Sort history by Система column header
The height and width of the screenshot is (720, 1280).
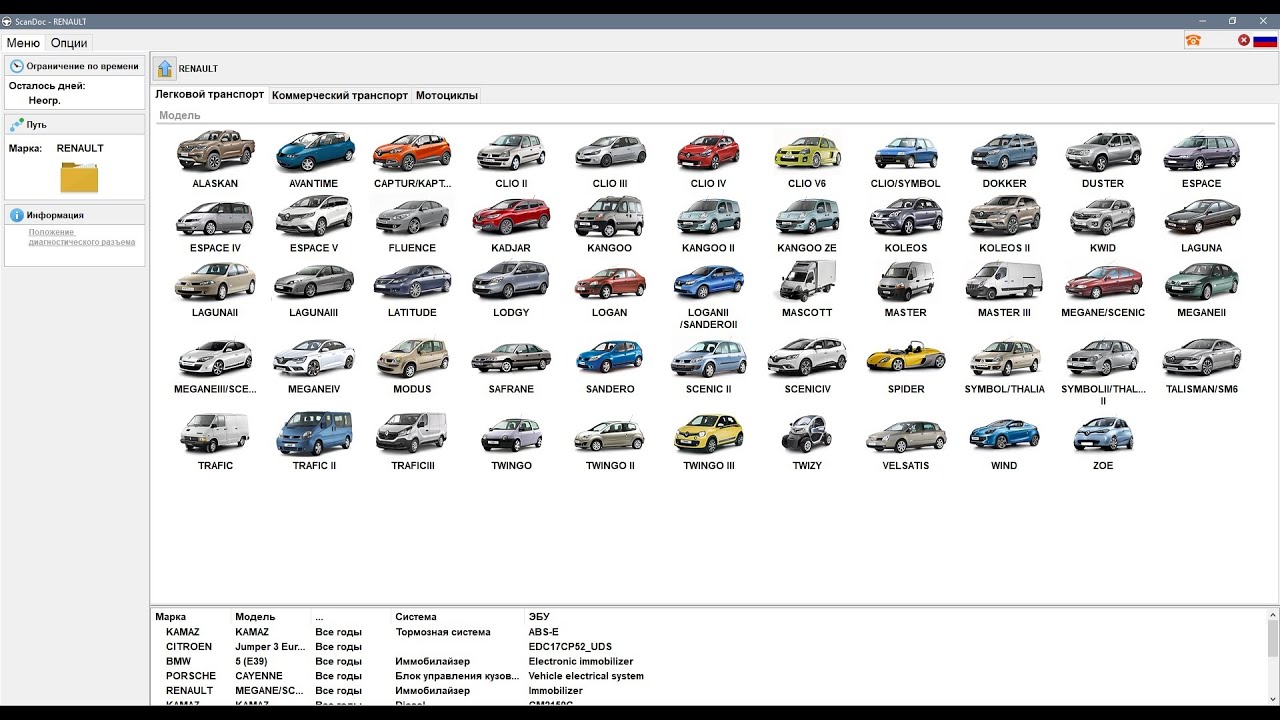point(457,617)
